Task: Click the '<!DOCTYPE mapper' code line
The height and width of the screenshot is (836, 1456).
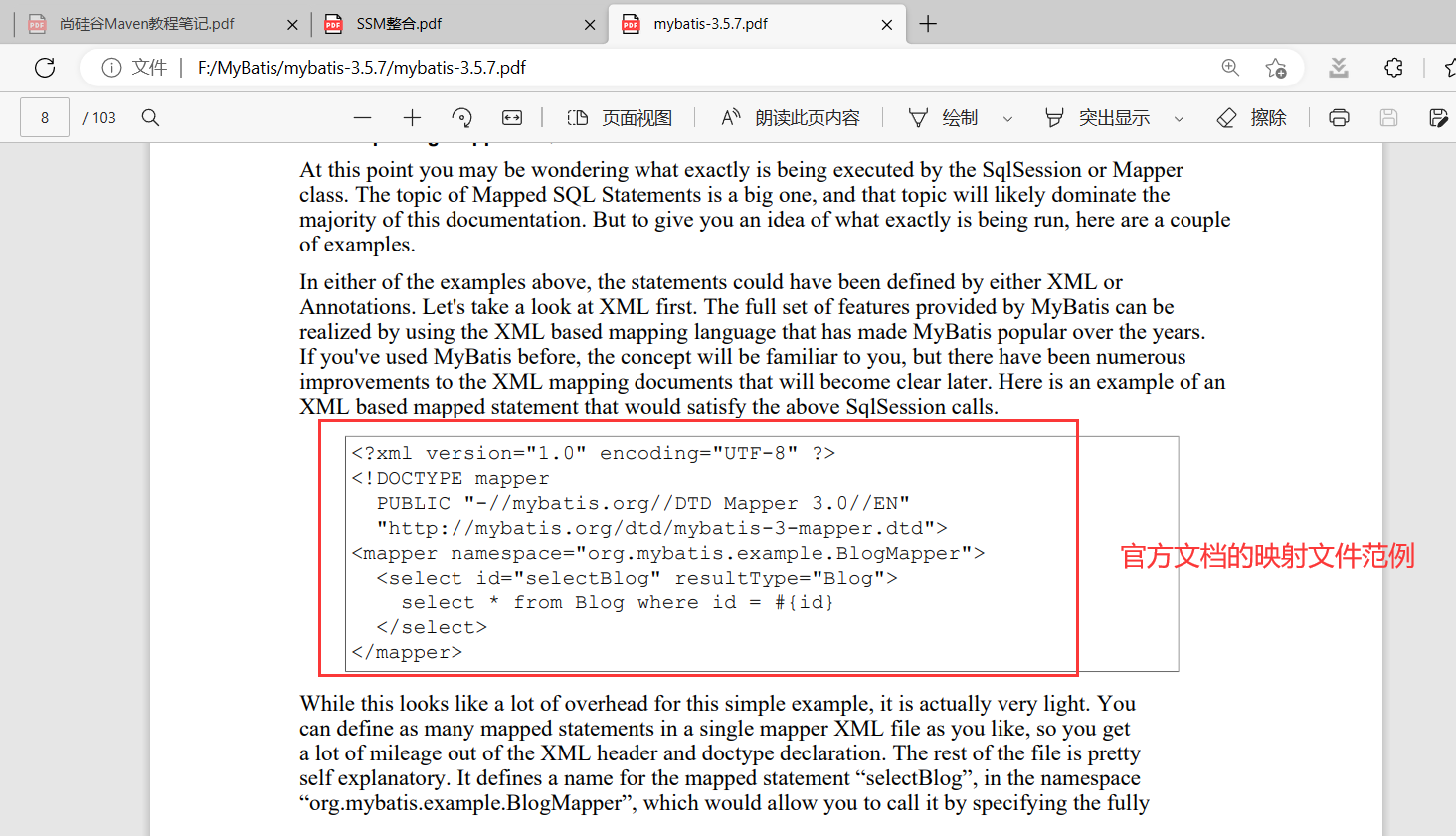Action: coord(450,478)
